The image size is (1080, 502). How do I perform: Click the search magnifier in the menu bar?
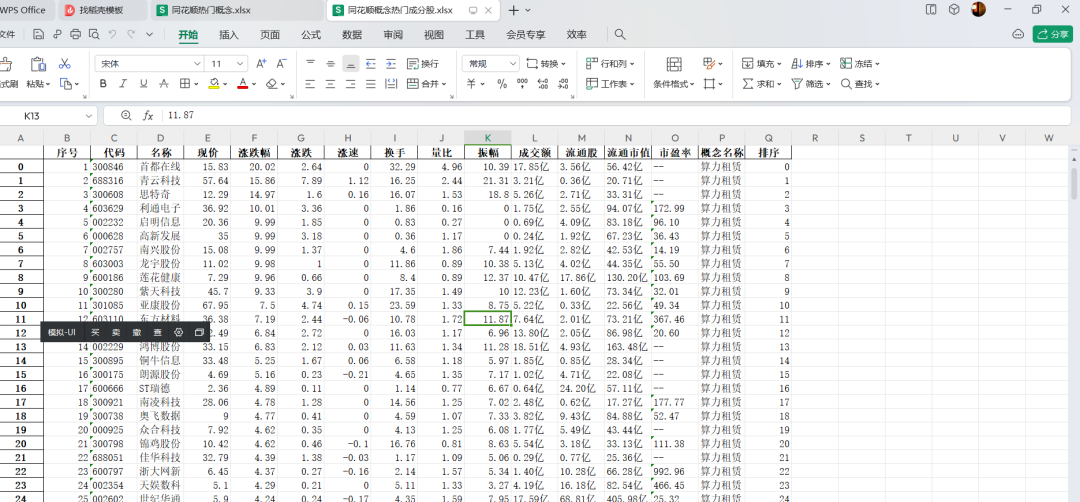[x=620, y=34]
